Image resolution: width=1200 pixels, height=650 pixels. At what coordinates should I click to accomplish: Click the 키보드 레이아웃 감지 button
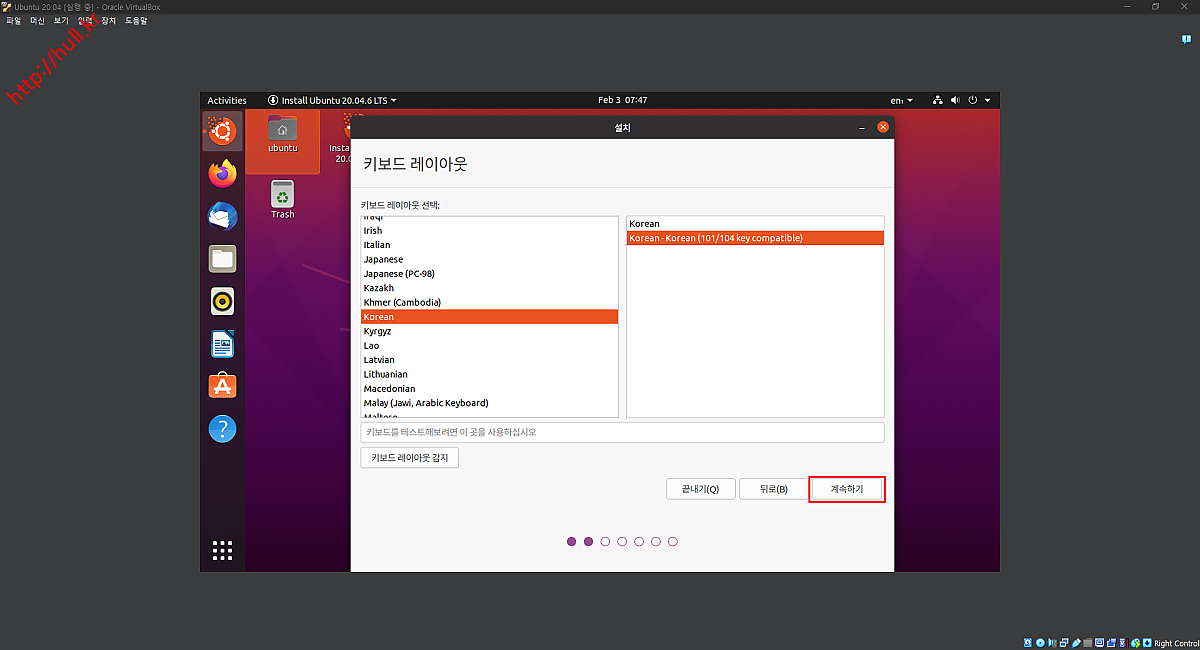pyautogui.click(x=410, y=457)
